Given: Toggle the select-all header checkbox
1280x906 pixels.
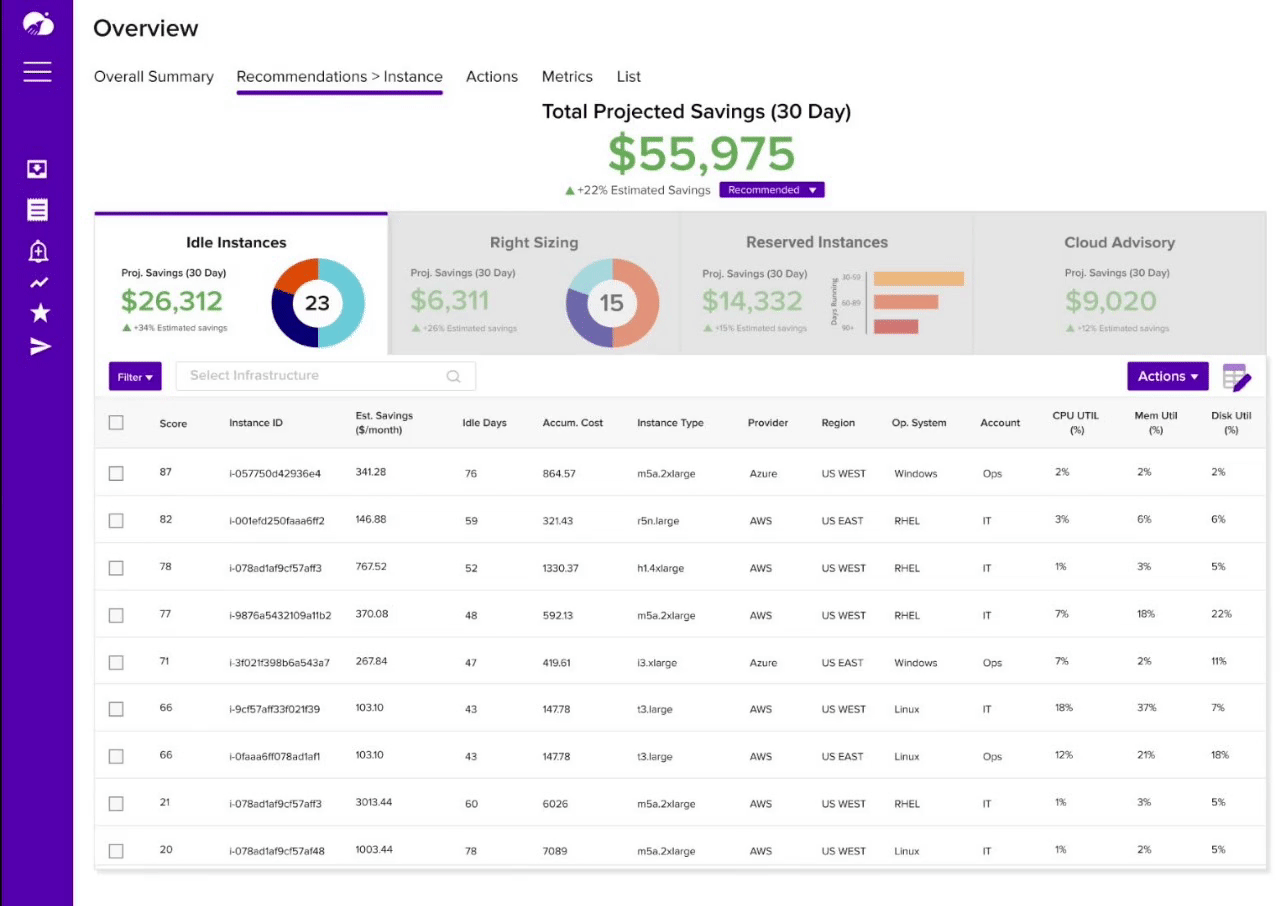Looking at the screenshot, I should pos(116,423).
